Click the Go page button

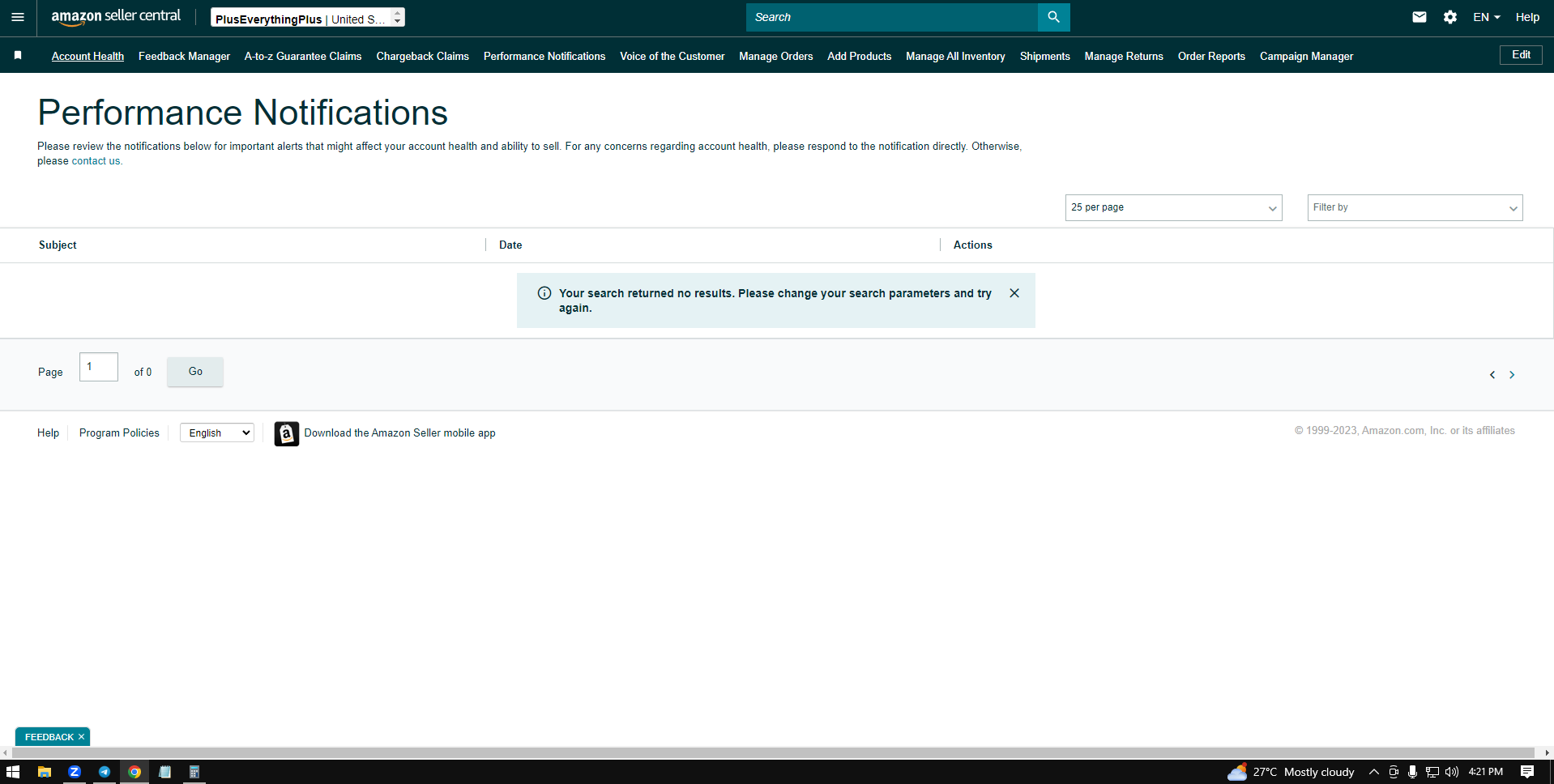(195, 371)
